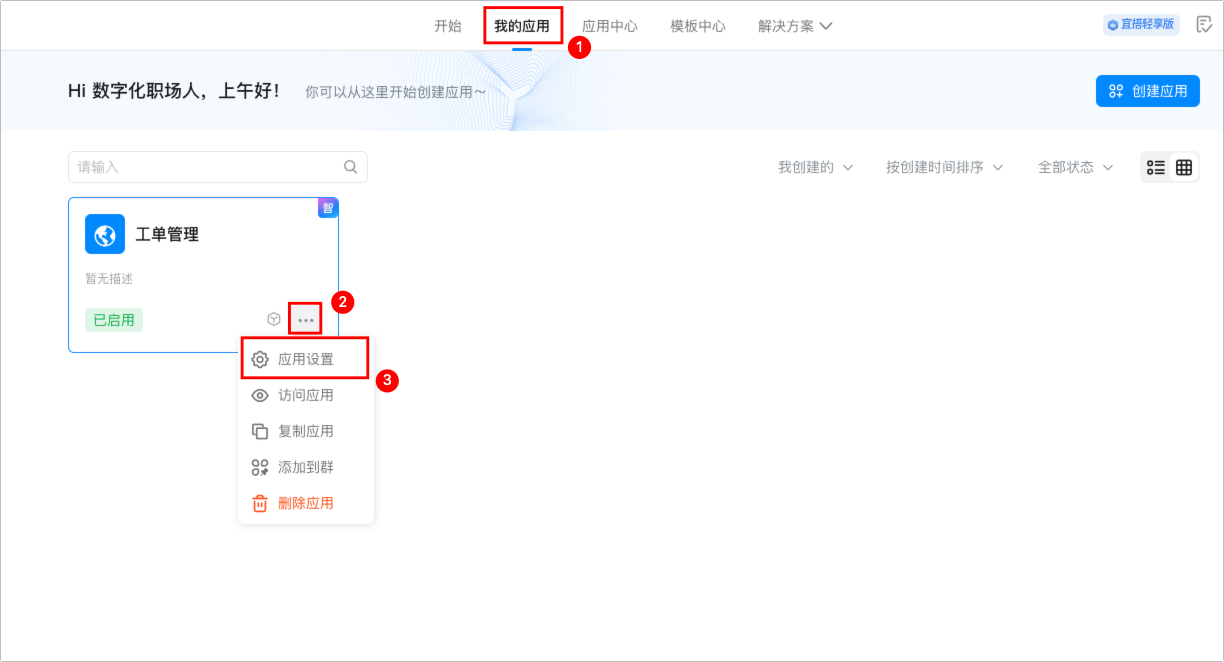The image size is (1224, 662).
Task: Open the 工单管理 app title
Action: (167, 235)
